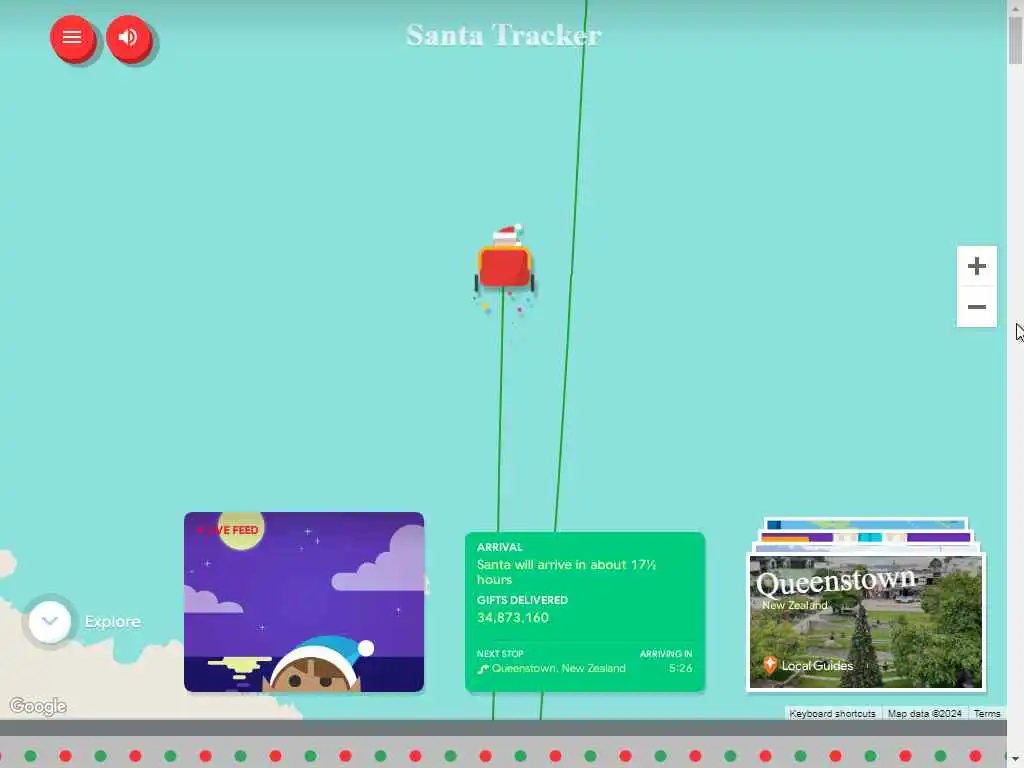Click the route arrow icon beside Queenstown
This screenshot has width=1024, height=768.
pos(483,669)
